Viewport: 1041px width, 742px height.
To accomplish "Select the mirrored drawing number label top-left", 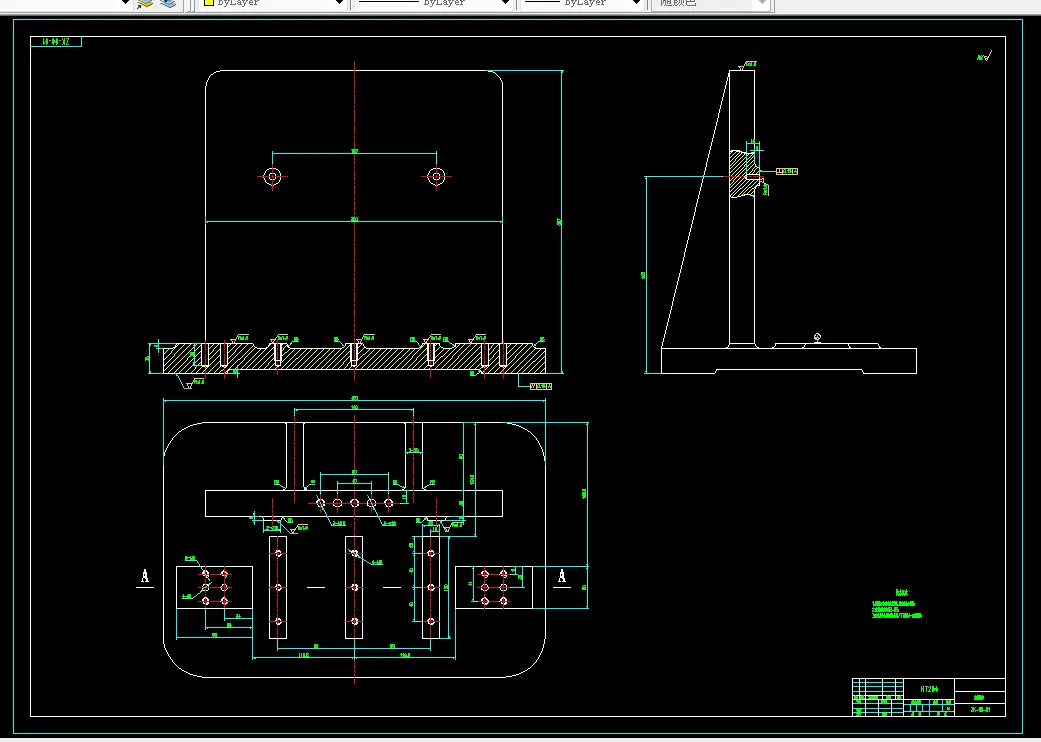I will coord(56,42).
